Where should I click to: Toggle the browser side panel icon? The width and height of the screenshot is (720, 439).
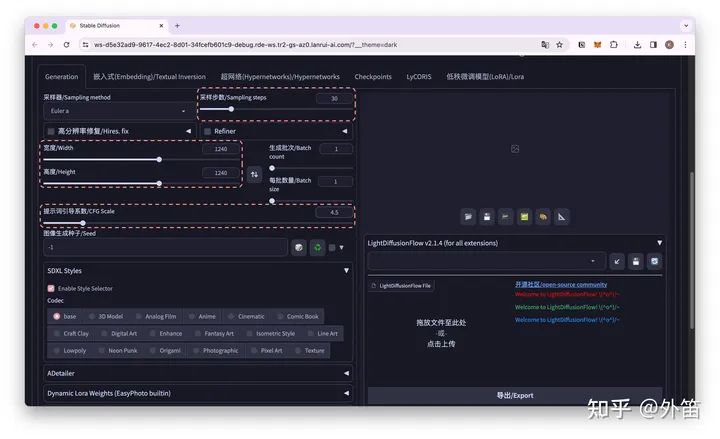(x=653, y=45)
